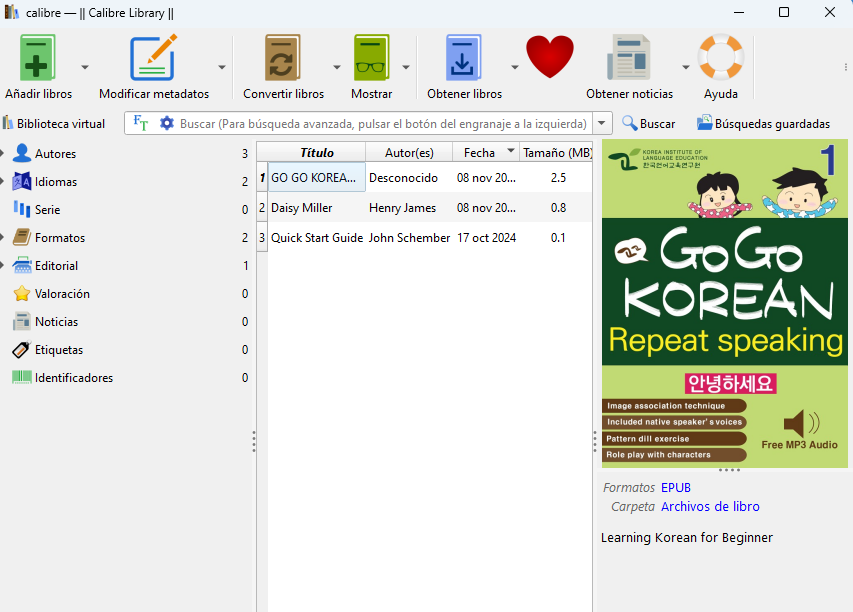853x612 pixels.
Task: Click the red heart donate icon
Action: [x=550, y=57]
